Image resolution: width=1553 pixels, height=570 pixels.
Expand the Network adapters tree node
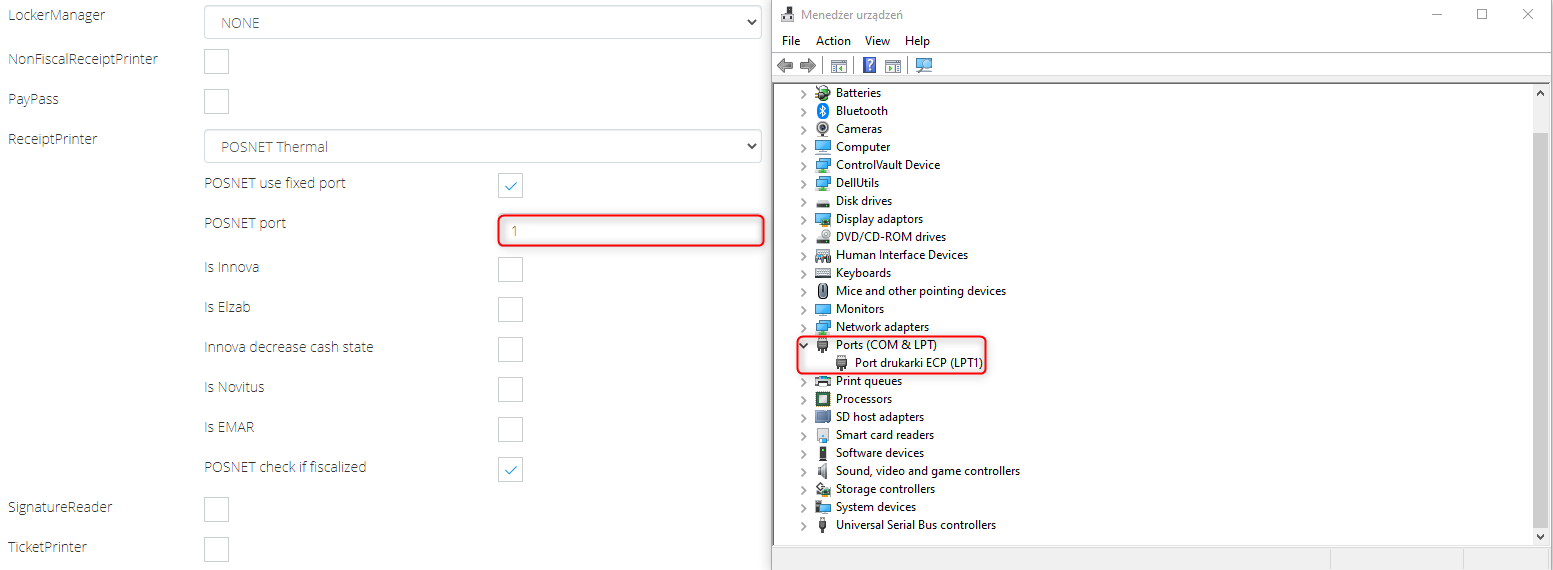(x=803, y=327)
